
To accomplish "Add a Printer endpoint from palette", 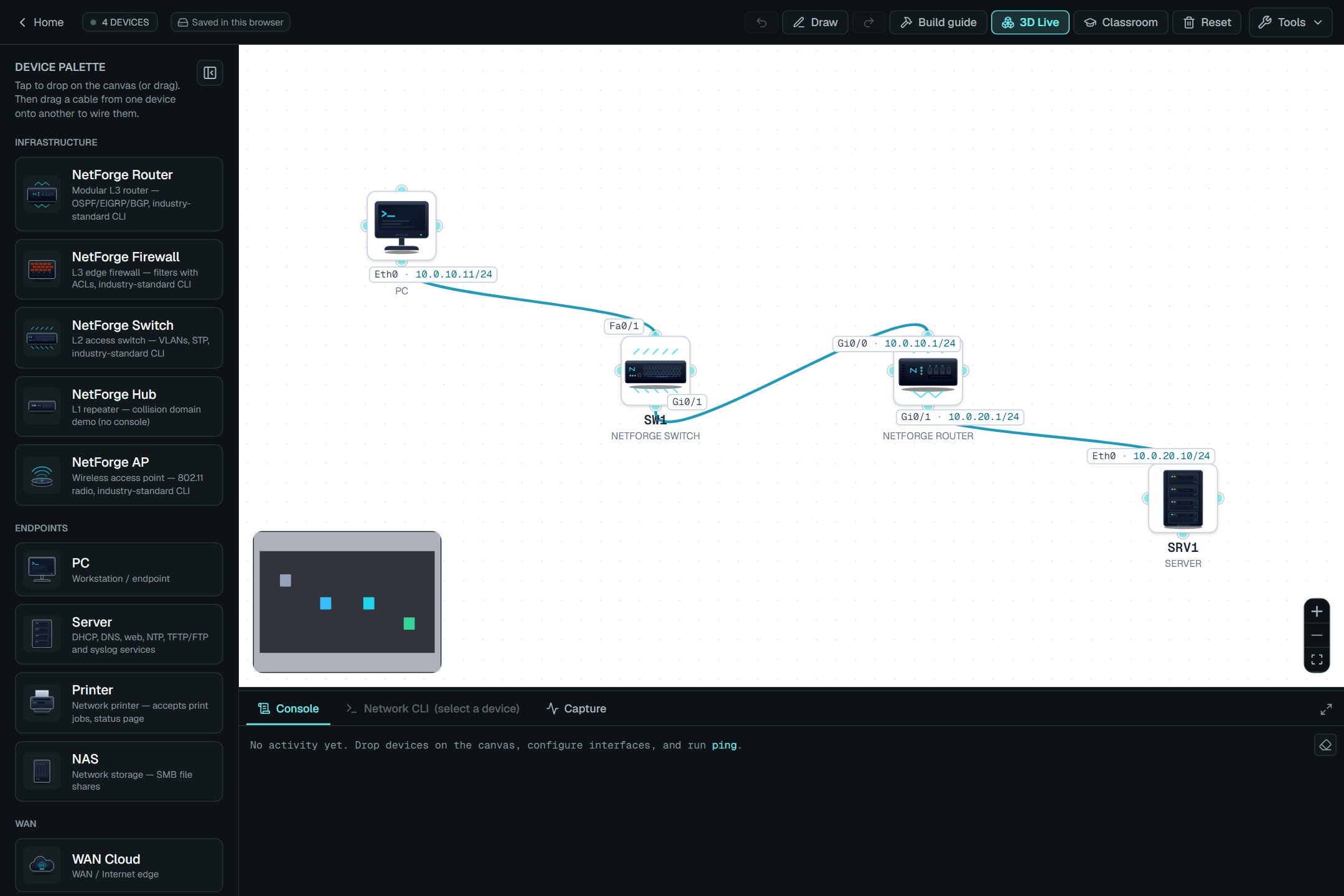I will pos(119,702).
